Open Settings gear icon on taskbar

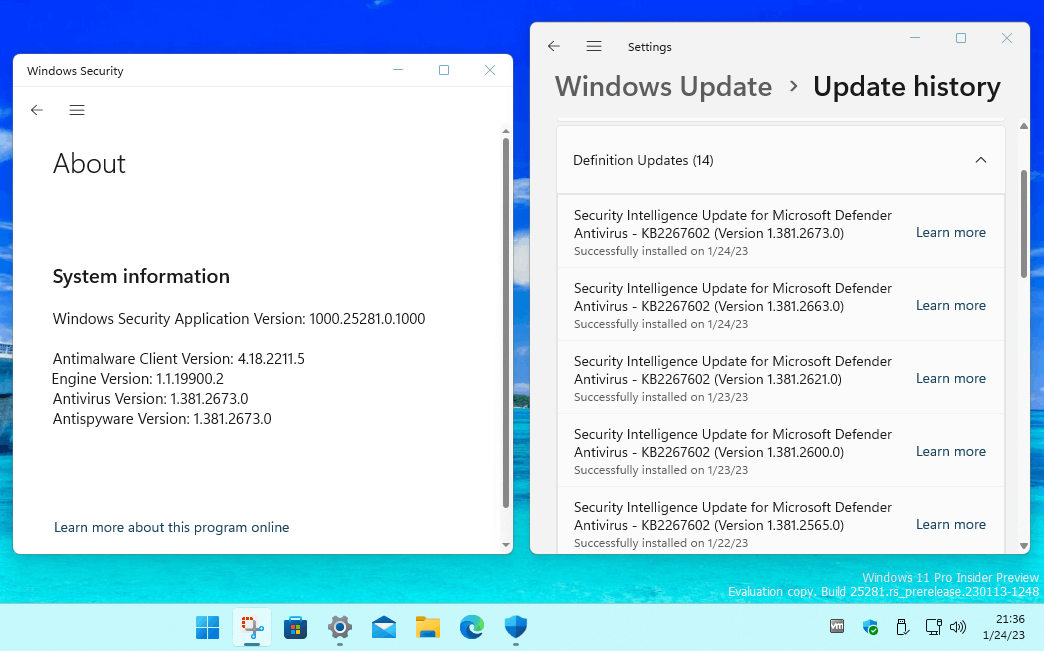[x=340, y=627]
